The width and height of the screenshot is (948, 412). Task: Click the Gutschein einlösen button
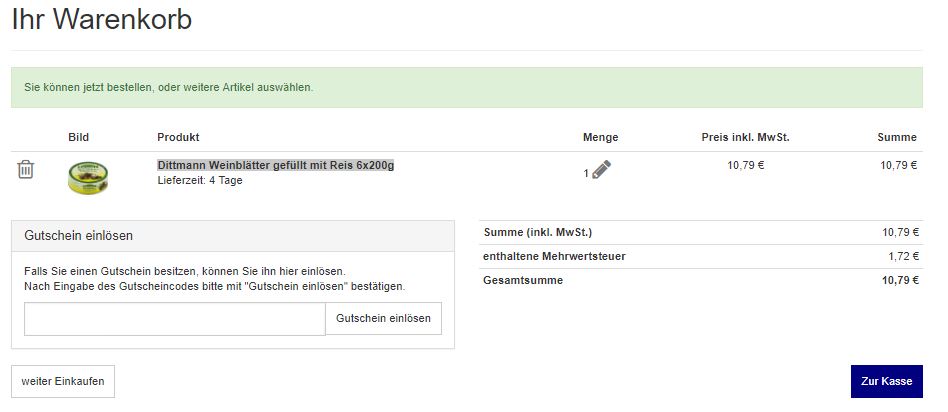pos(383,318)
